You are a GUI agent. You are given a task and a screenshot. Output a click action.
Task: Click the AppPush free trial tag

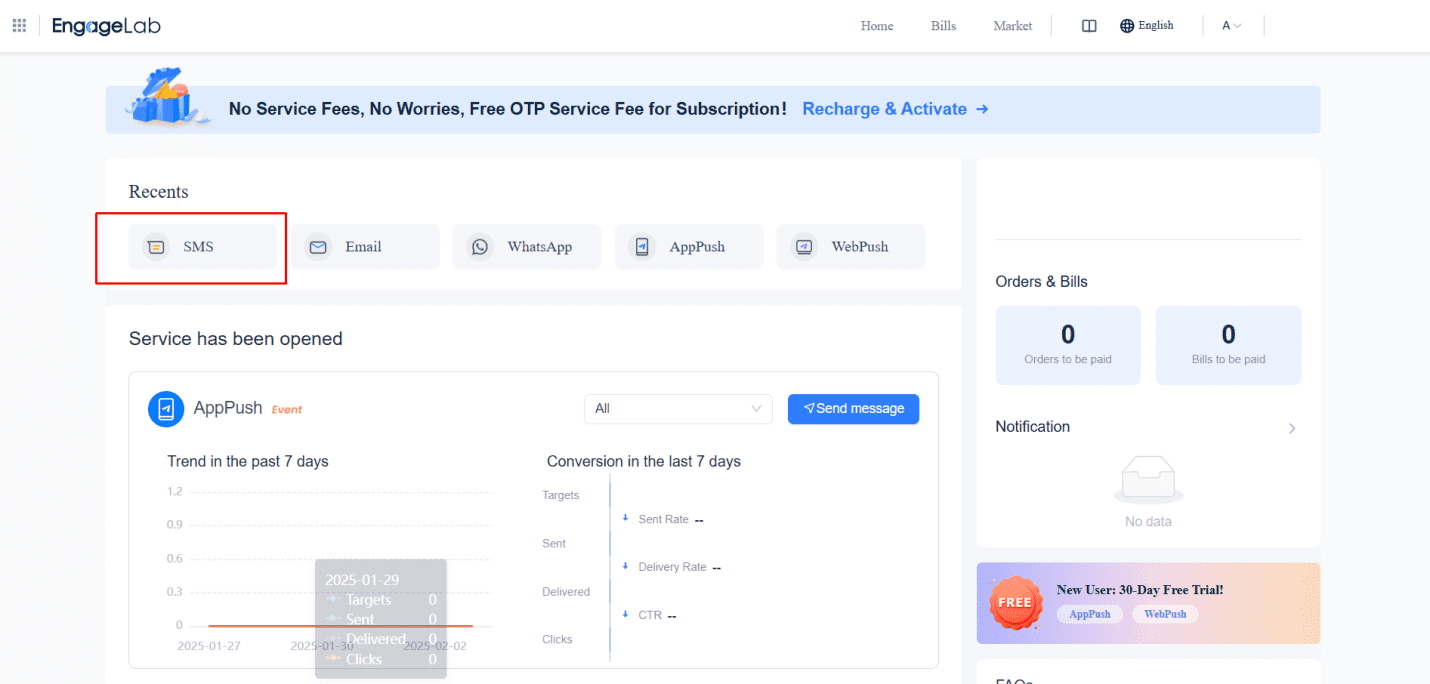coord(1090,614)
